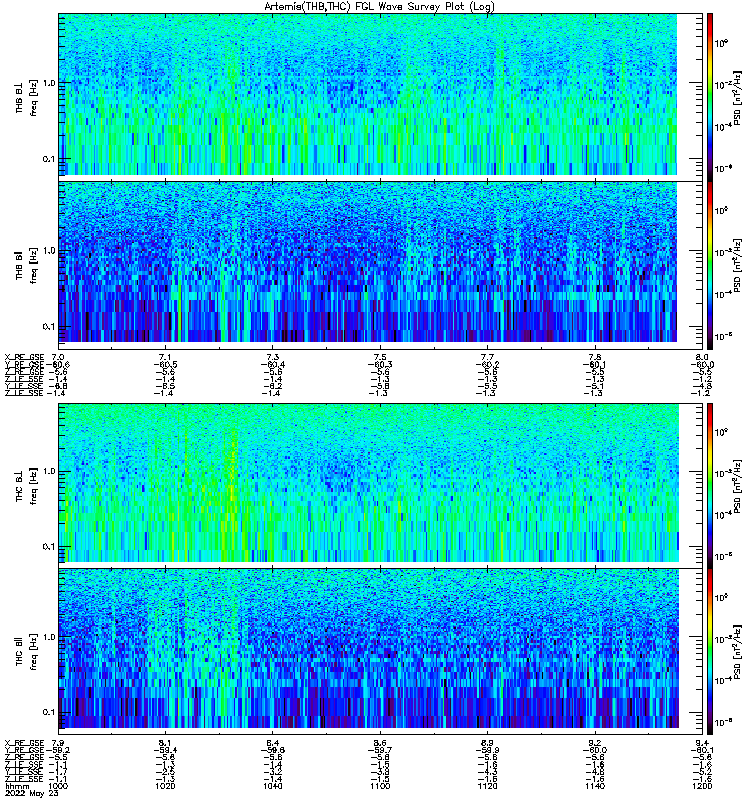
Task: Click the color bar beside THB B-perpendicular panel
Action: pos(710,97)
